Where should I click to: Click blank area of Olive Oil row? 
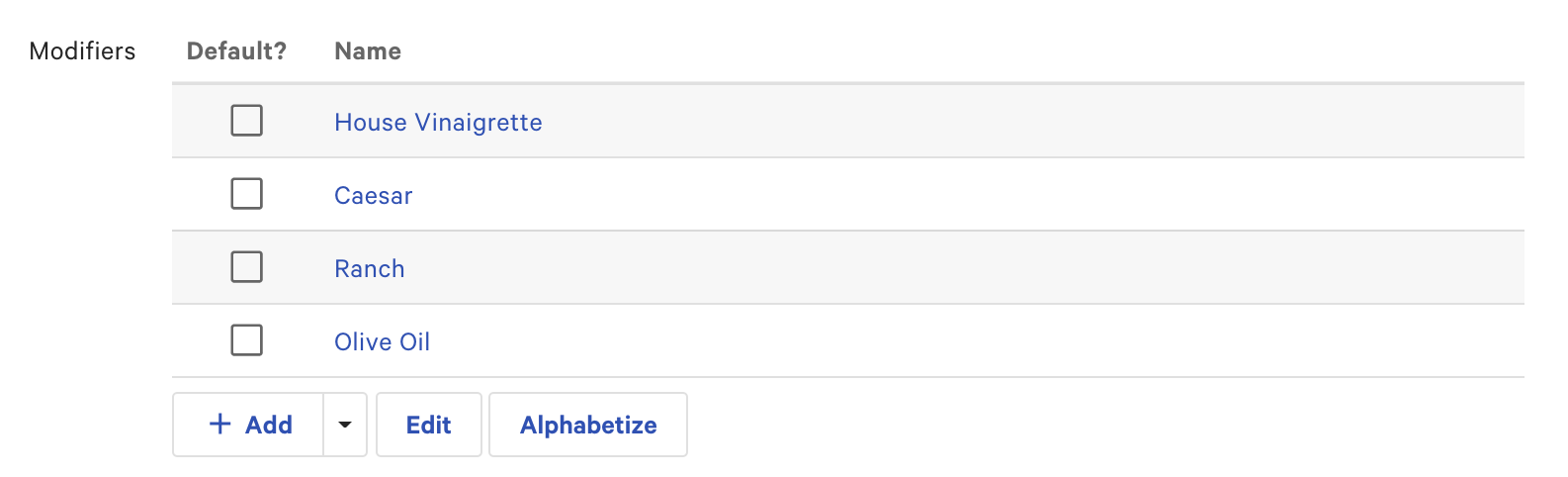[989, 341]
